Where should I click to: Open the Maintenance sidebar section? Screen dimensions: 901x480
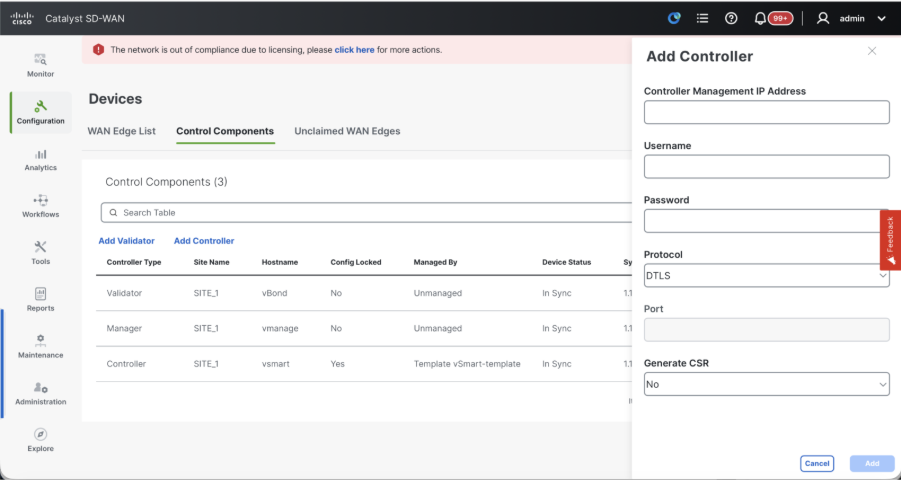(x=41, y=347)
